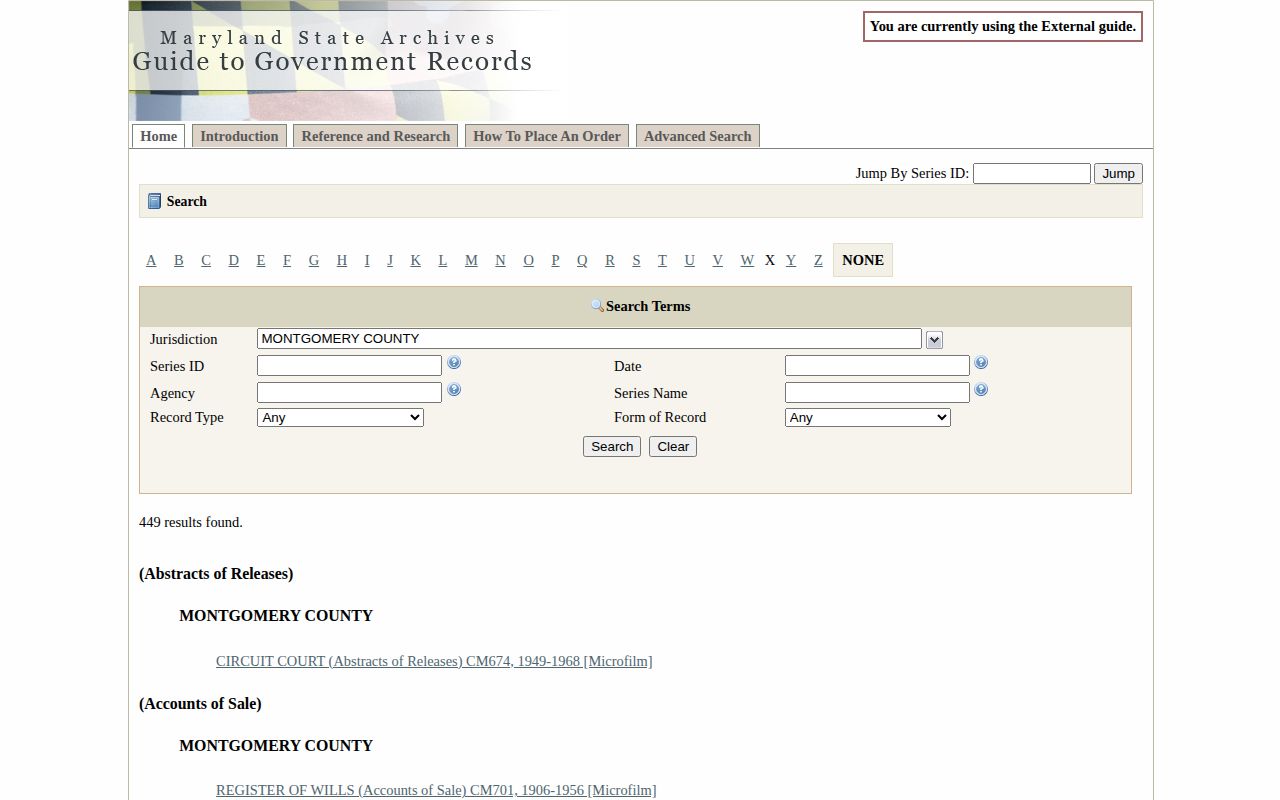The image size is (1280, 800).
Task: Filter by letter B
Action: point(179,260)
